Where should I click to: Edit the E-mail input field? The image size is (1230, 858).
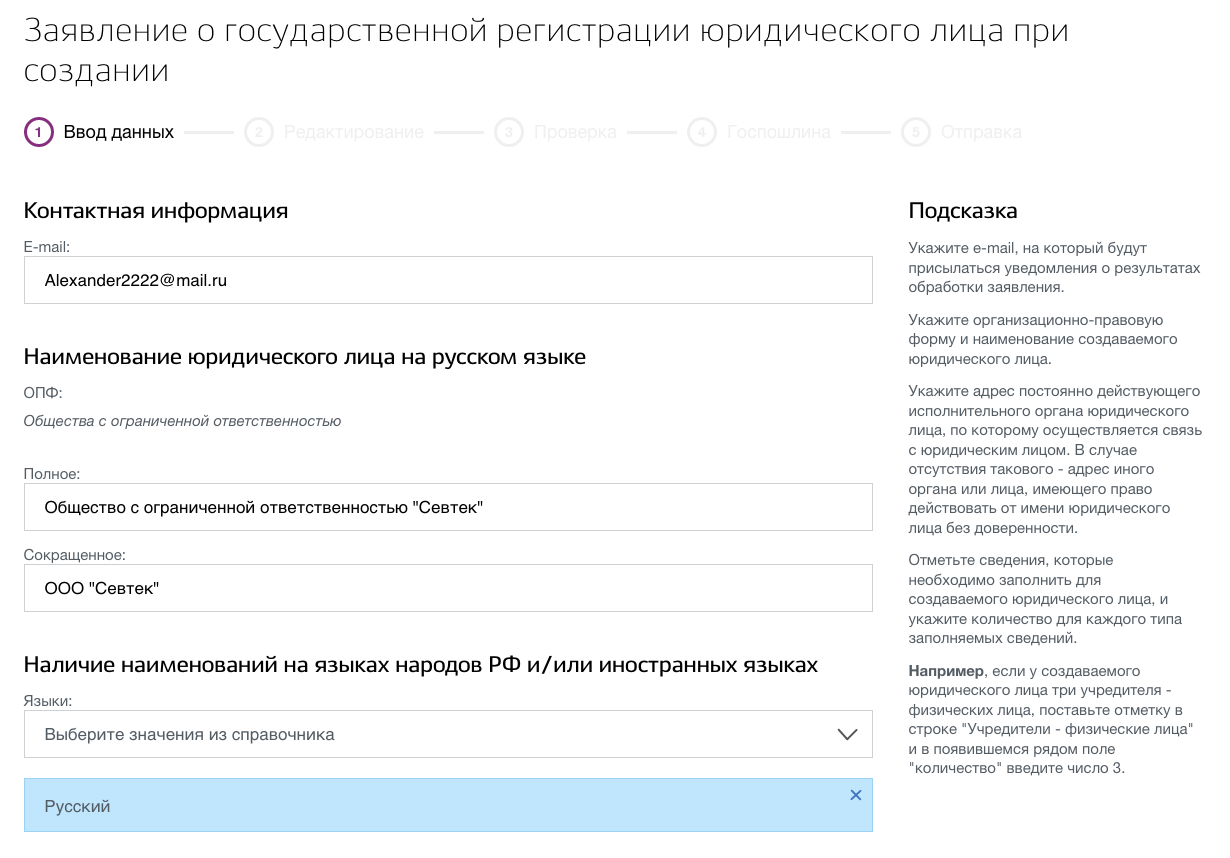[448, 280]
